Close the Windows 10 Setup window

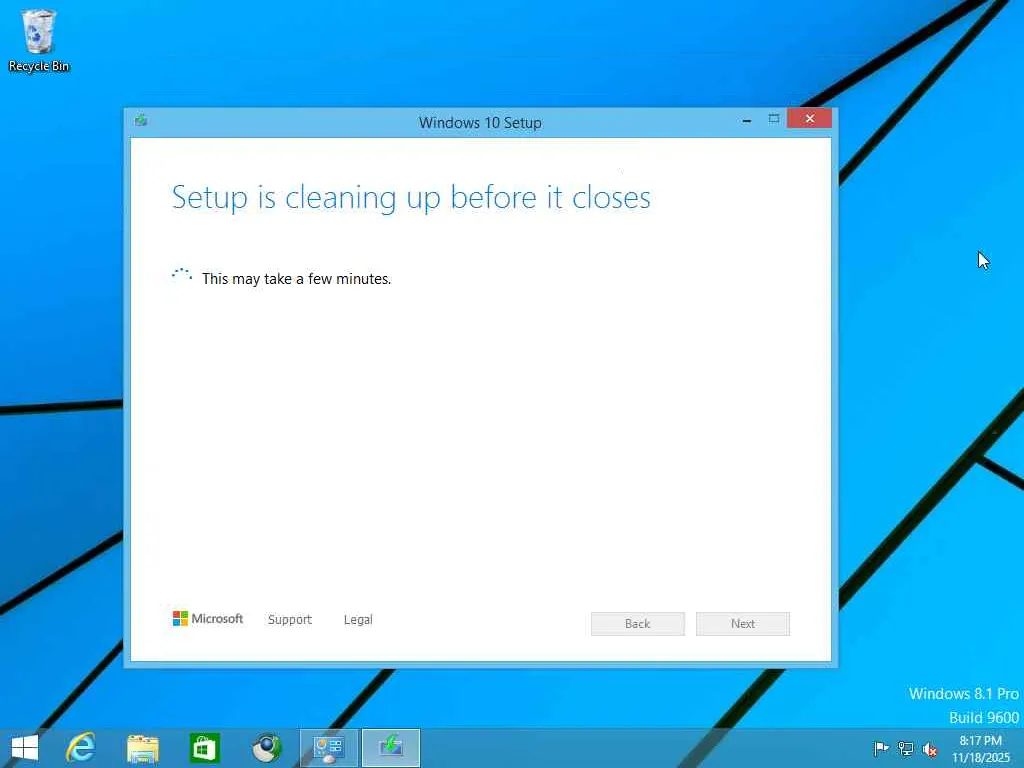810,118
